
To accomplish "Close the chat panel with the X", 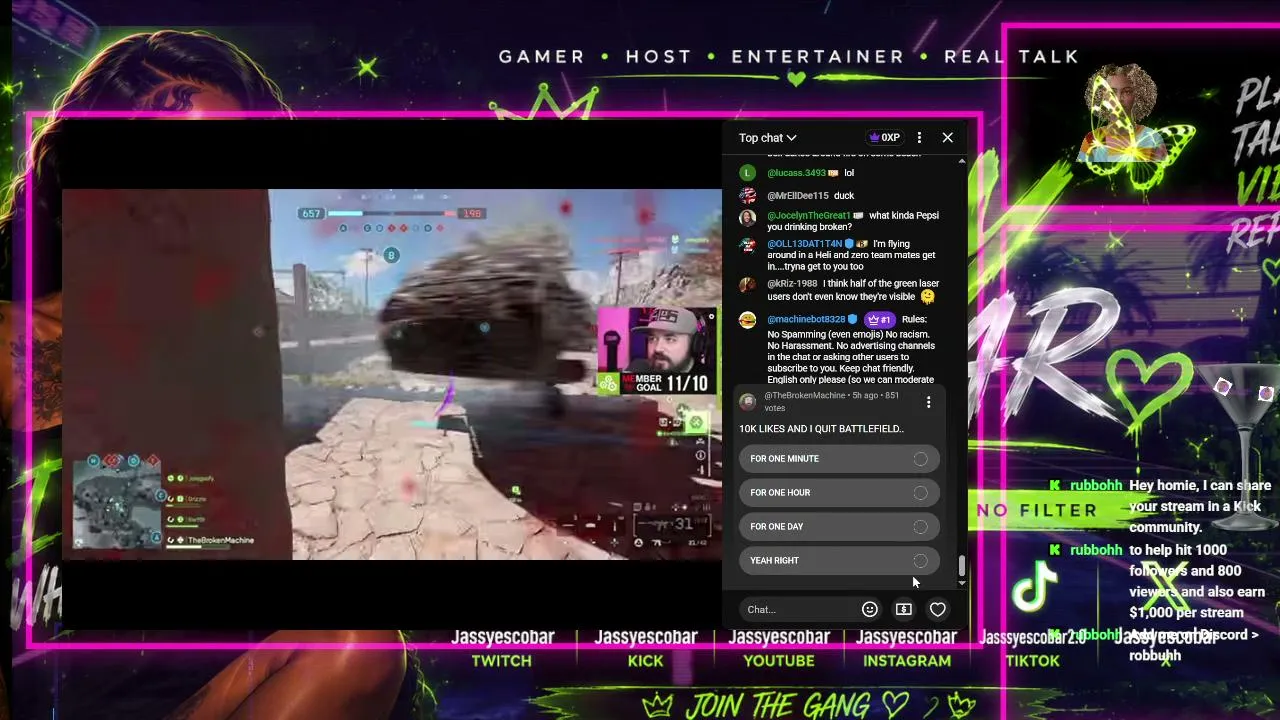I will tap(948, 138).
